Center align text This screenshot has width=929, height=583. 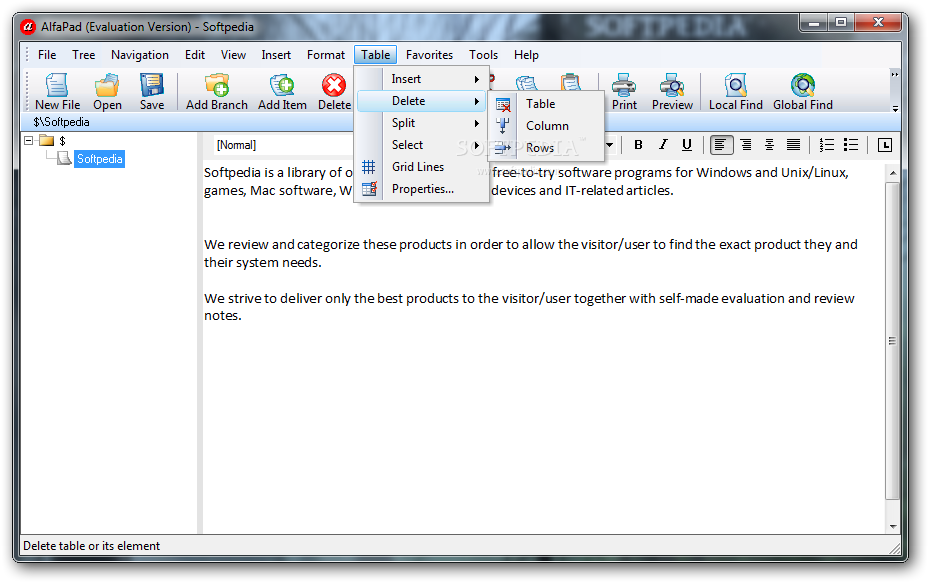point(769,145)
